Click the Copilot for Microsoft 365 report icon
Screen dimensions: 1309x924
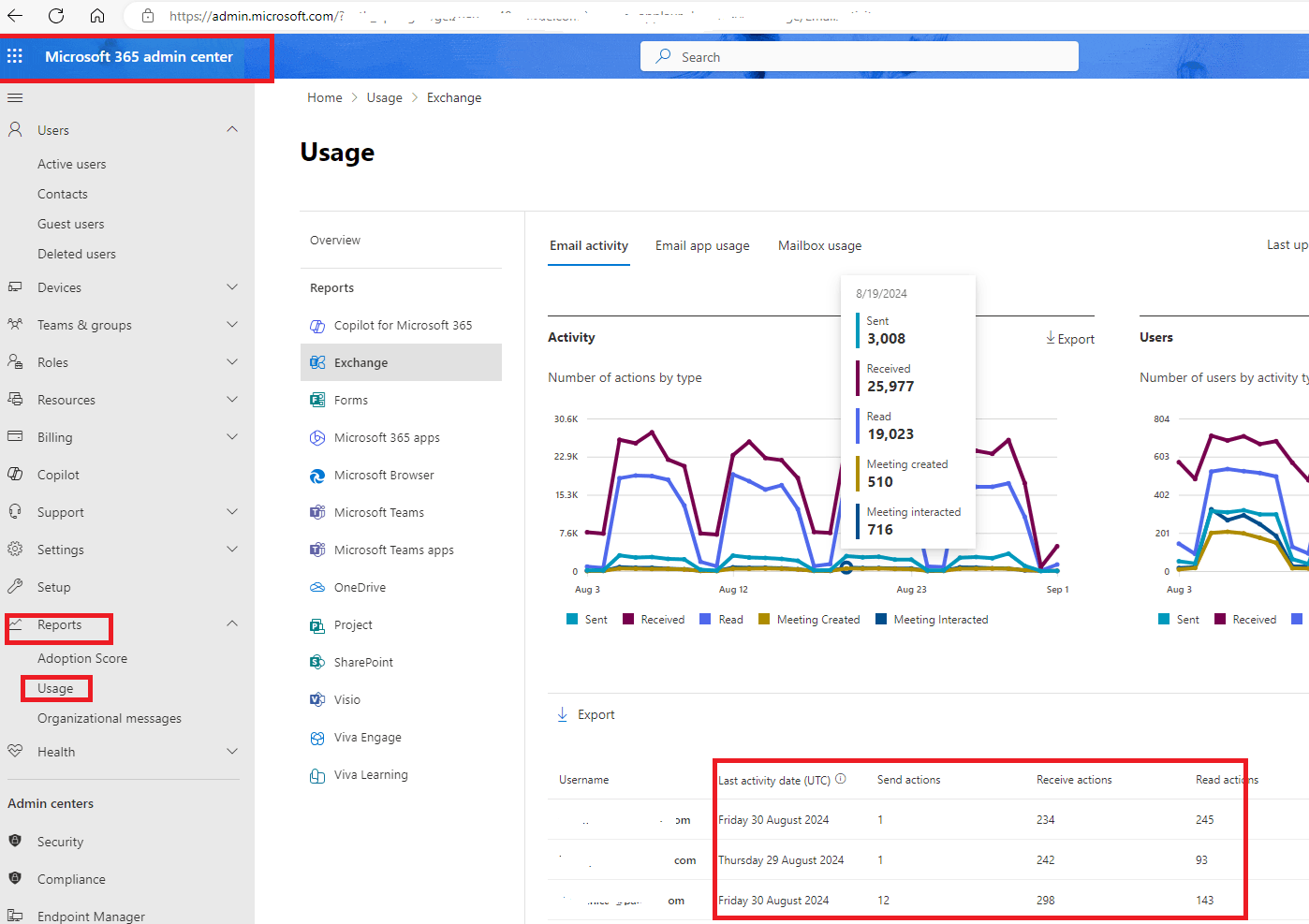coord(317,326)
